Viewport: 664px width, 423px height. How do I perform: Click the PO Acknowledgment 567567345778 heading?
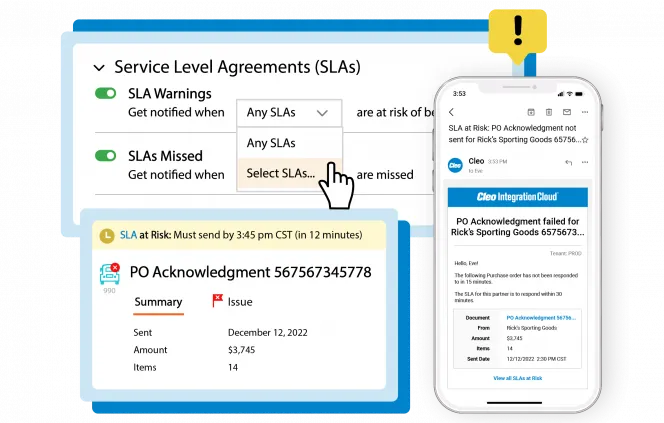(250, 272)
